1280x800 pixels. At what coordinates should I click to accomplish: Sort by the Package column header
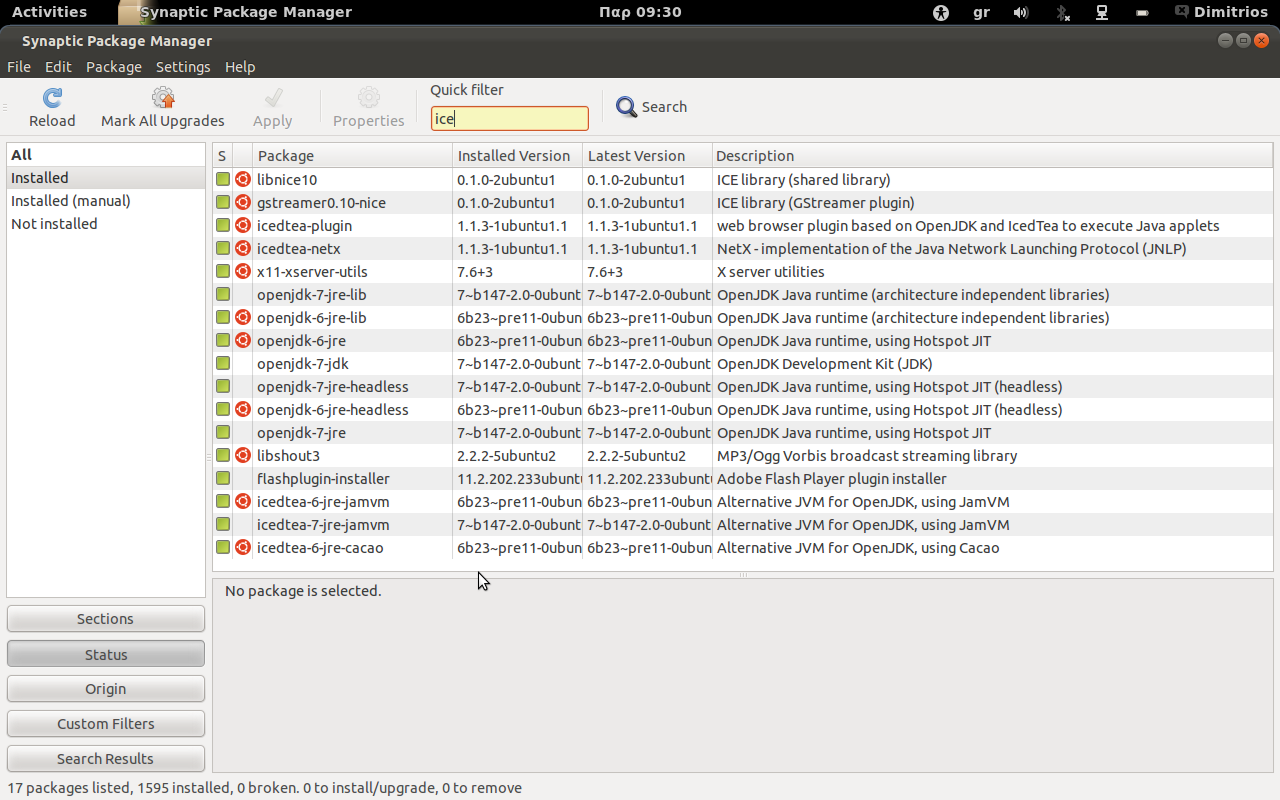352,156
